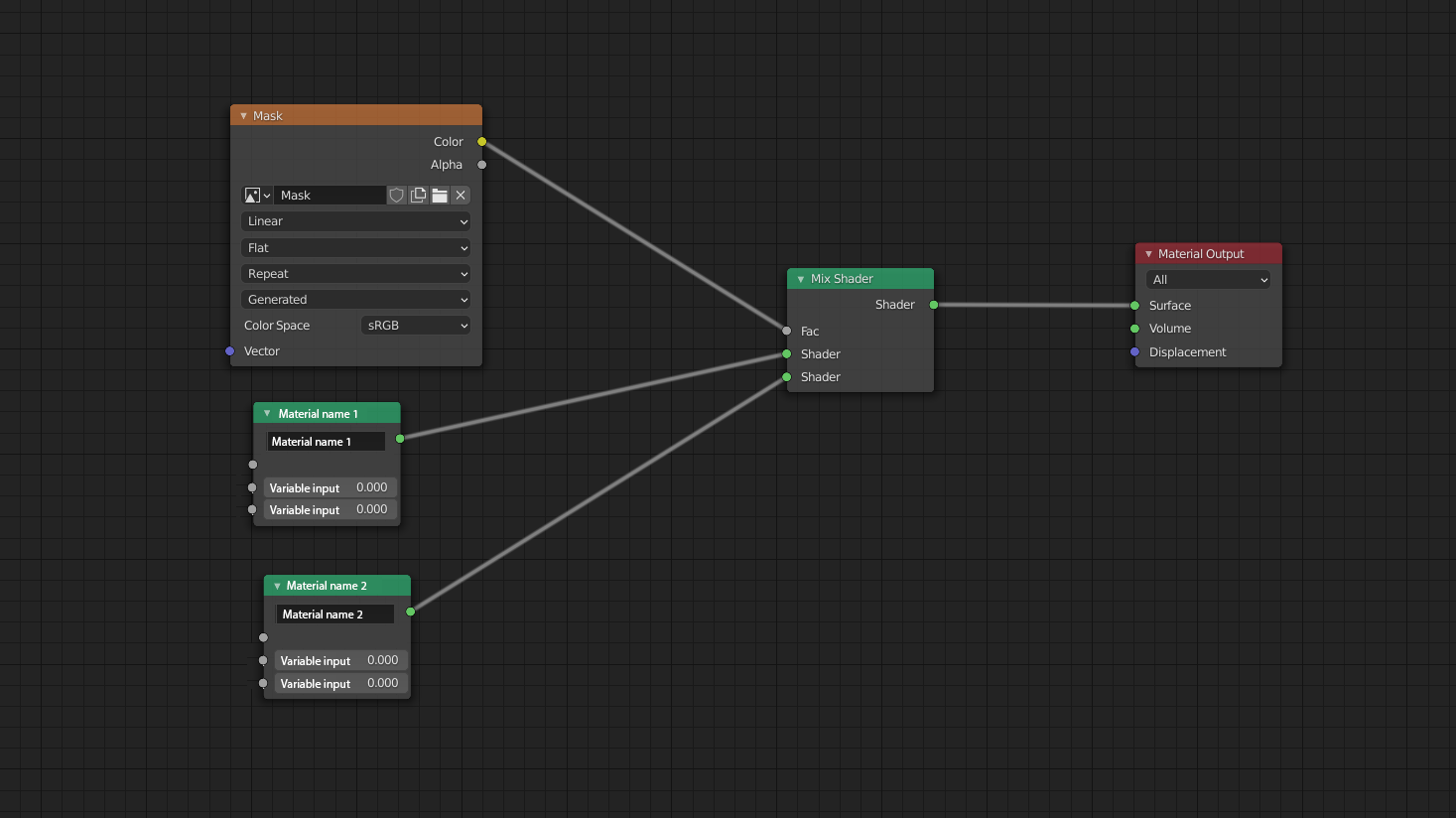Open the All target dropdown in Material Output
The height and width of the screenshot is (818, 1456).
(1208, 280)
